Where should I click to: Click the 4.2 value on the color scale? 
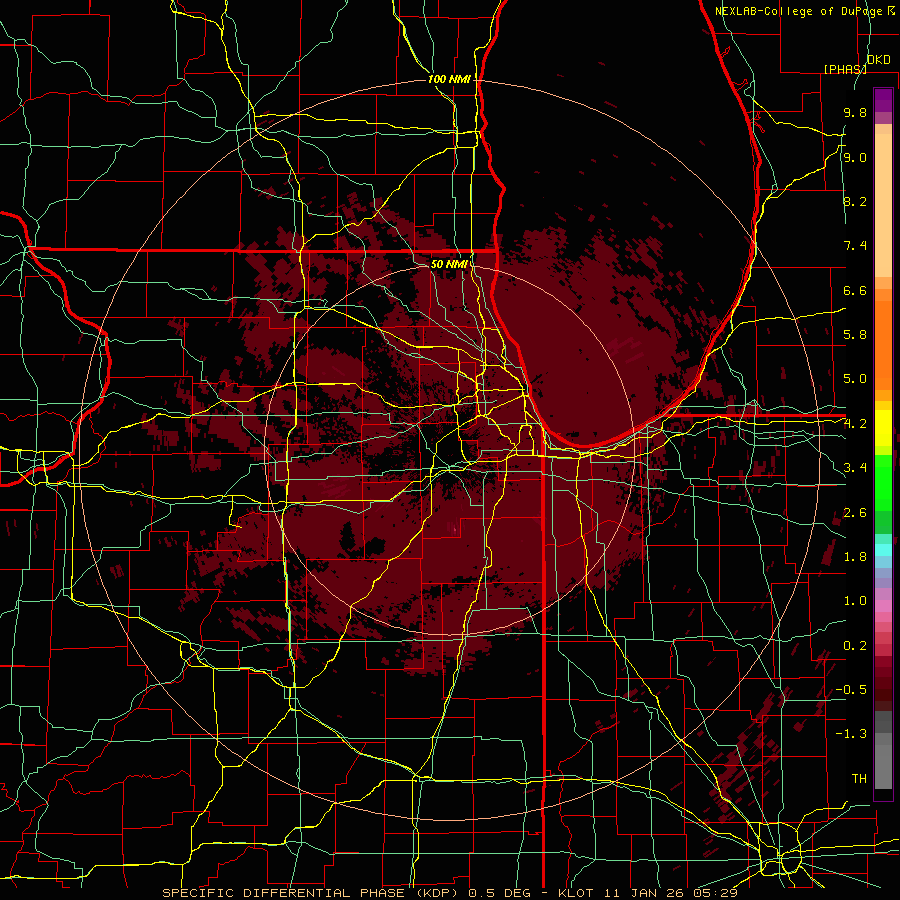tap(855, 424)
